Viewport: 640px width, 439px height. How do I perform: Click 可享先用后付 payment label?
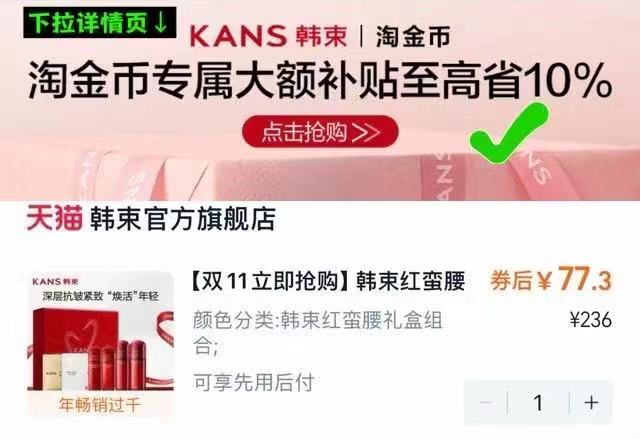coord(253,382)
